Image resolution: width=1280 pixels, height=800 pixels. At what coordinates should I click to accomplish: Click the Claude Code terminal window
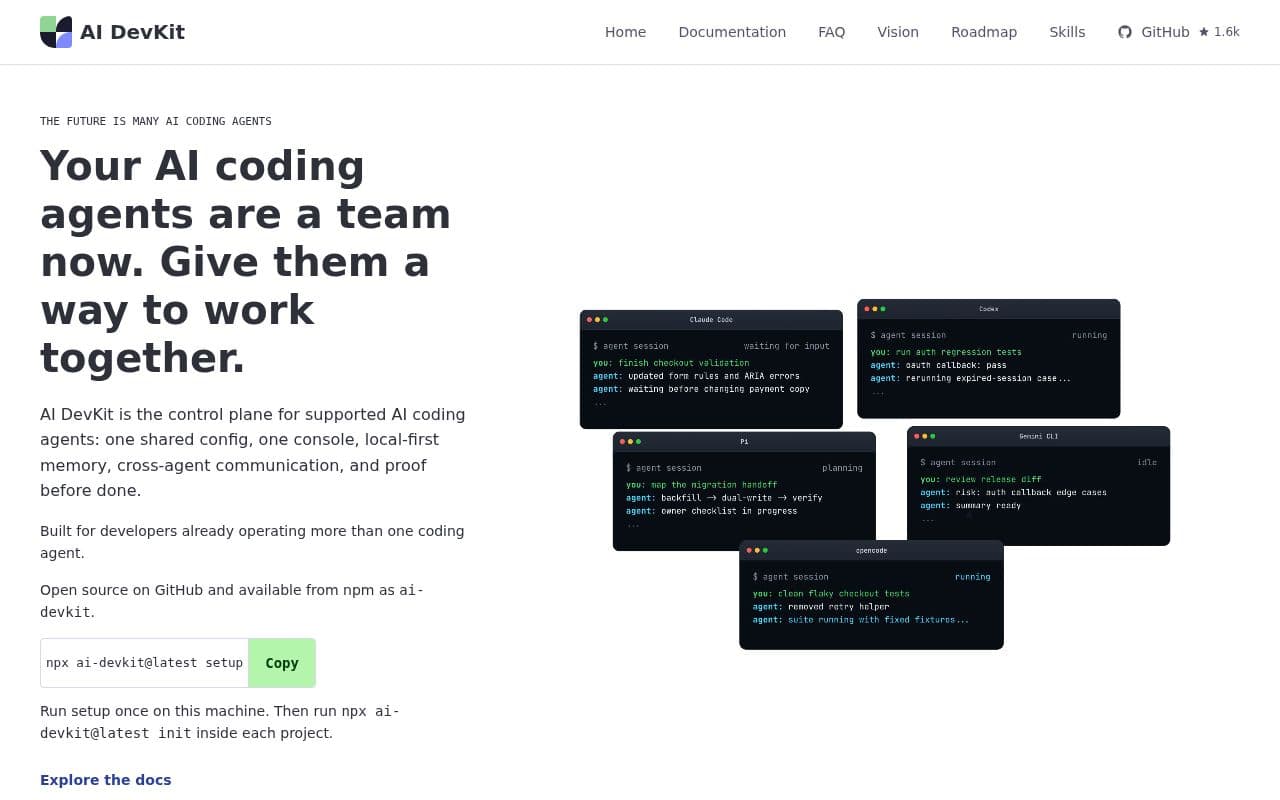point(711,369)
